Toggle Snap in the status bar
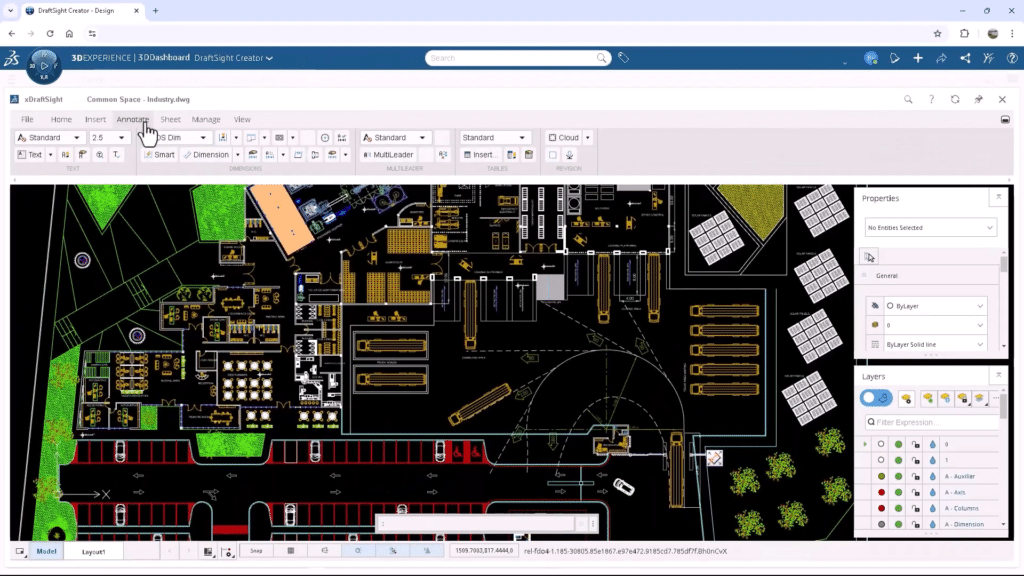Screen dimensions: 1024x576 point(255,550)
